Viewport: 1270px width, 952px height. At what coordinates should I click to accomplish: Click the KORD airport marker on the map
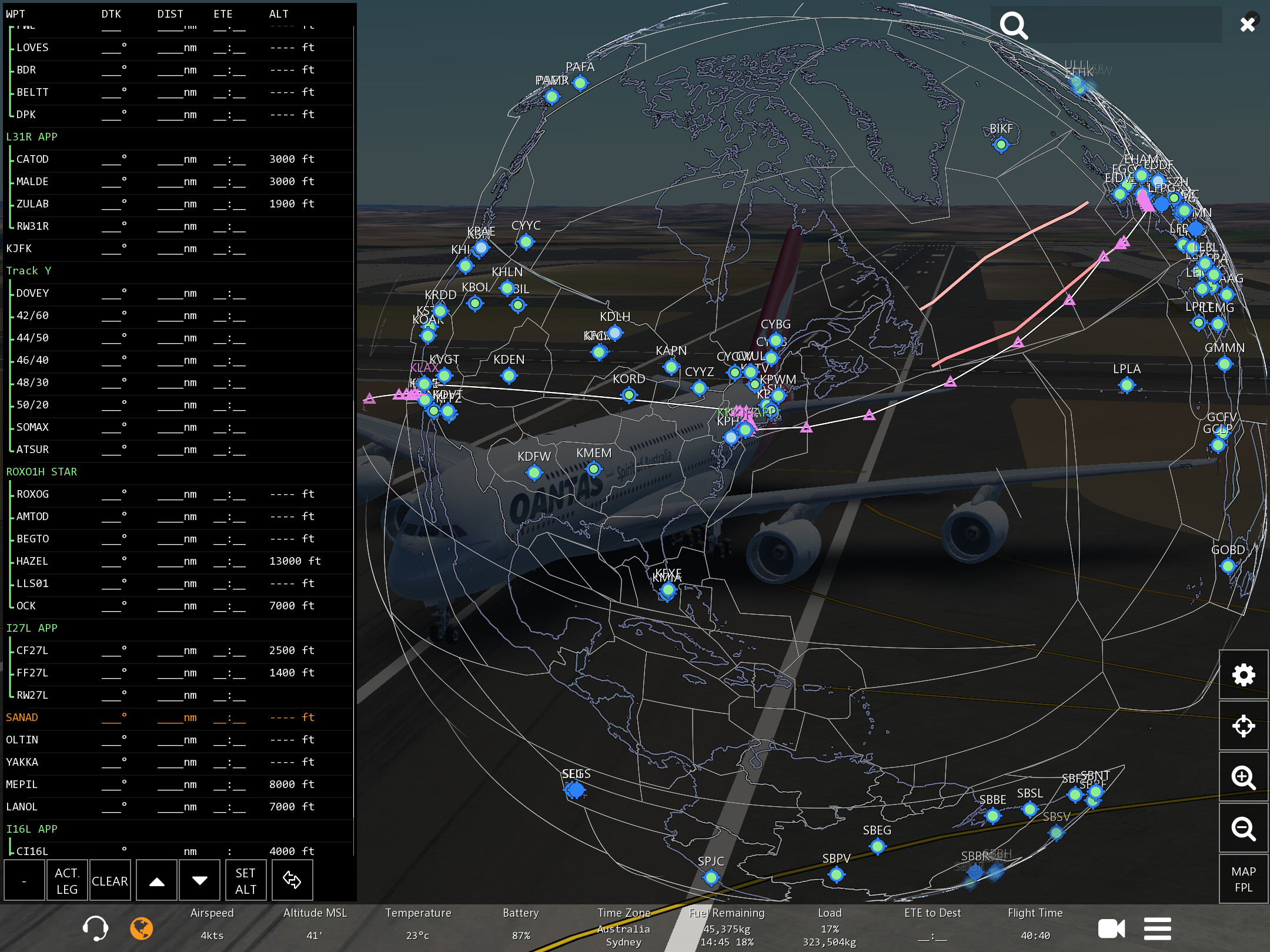tap(629, 395)
